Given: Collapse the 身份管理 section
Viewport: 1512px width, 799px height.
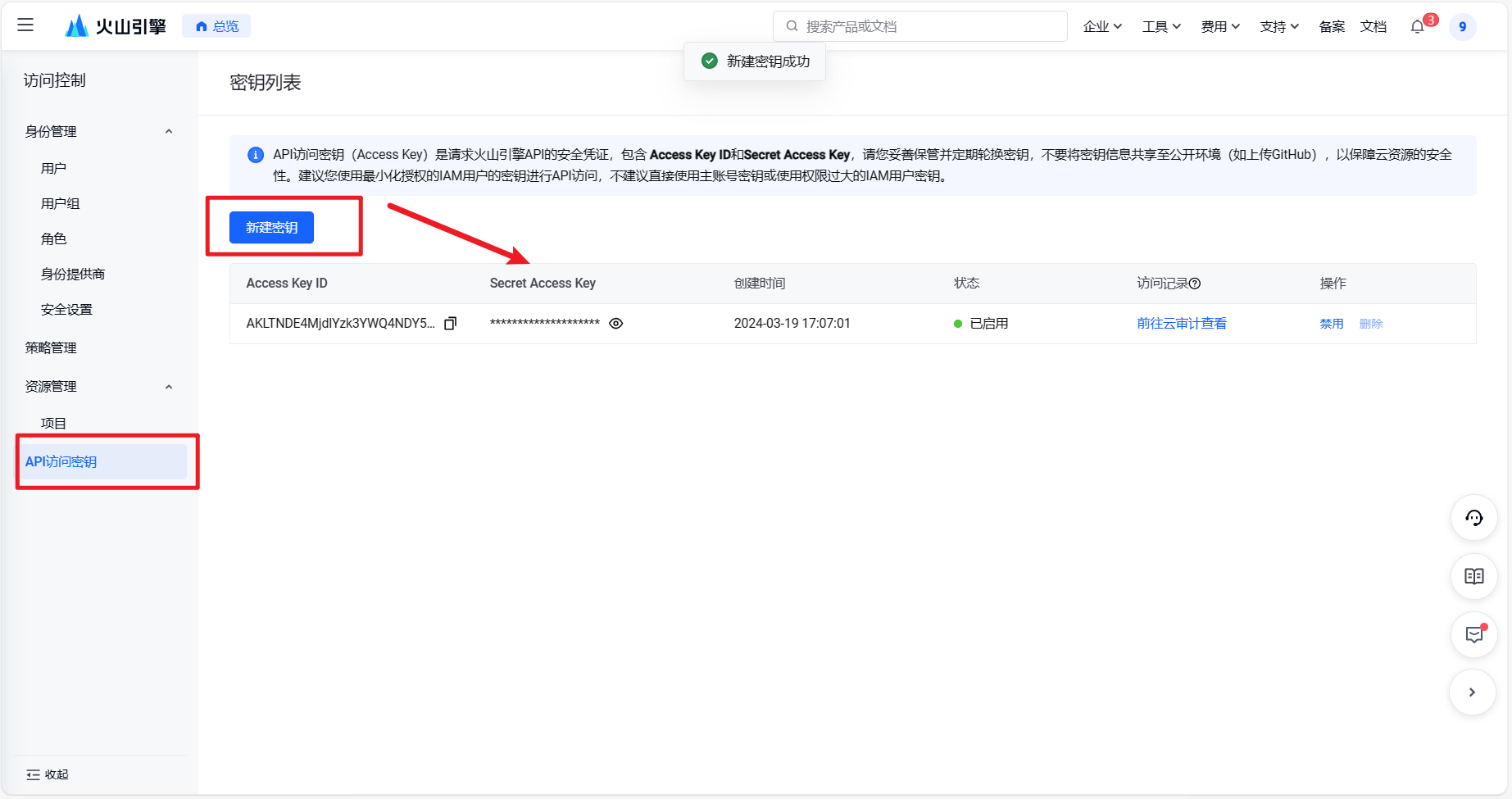Looking at the screenshot, I should point(169,131).
